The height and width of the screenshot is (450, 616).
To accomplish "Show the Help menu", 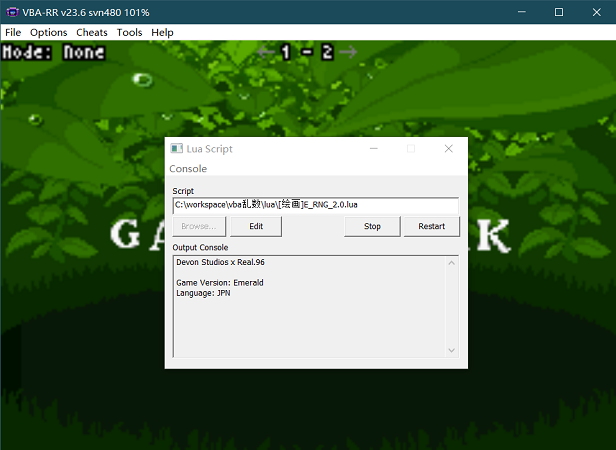I will [162, 32].
